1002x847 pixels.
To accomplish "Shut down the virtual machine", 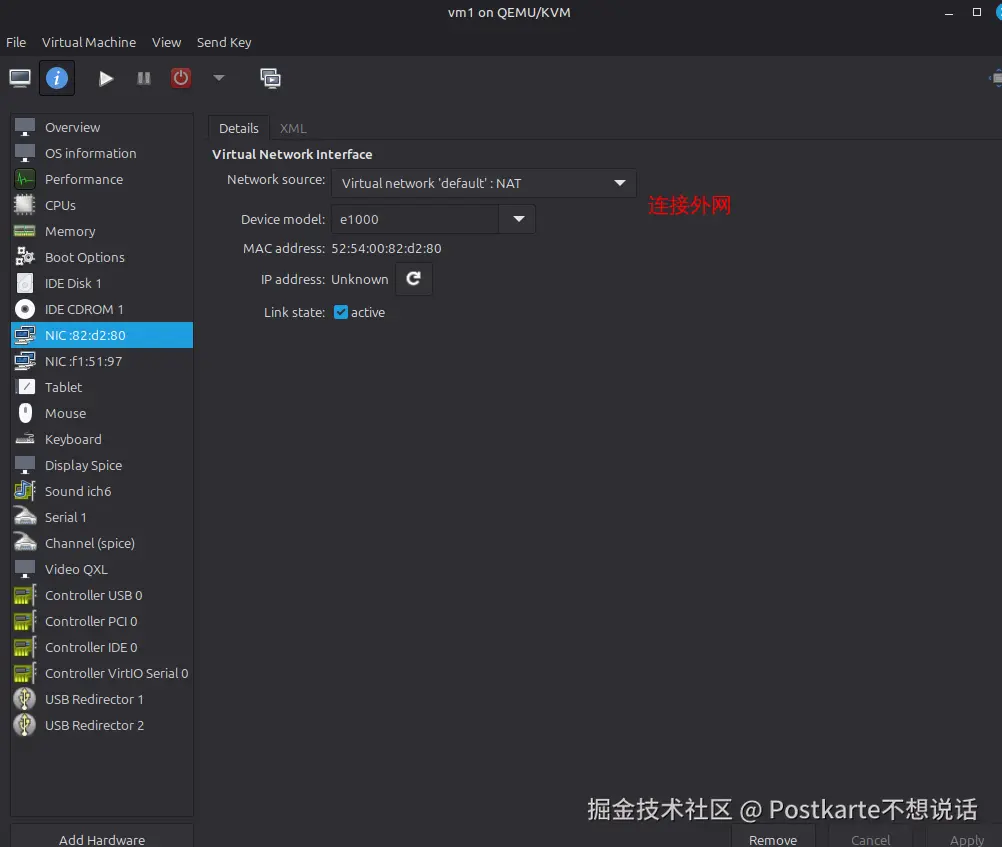I will (x=181, y=78).
